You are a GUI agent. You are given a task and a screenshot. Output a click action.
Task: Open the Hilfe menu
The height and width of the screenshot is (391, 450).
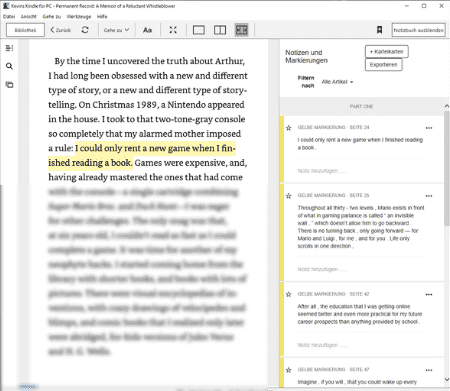click(102, 16)
